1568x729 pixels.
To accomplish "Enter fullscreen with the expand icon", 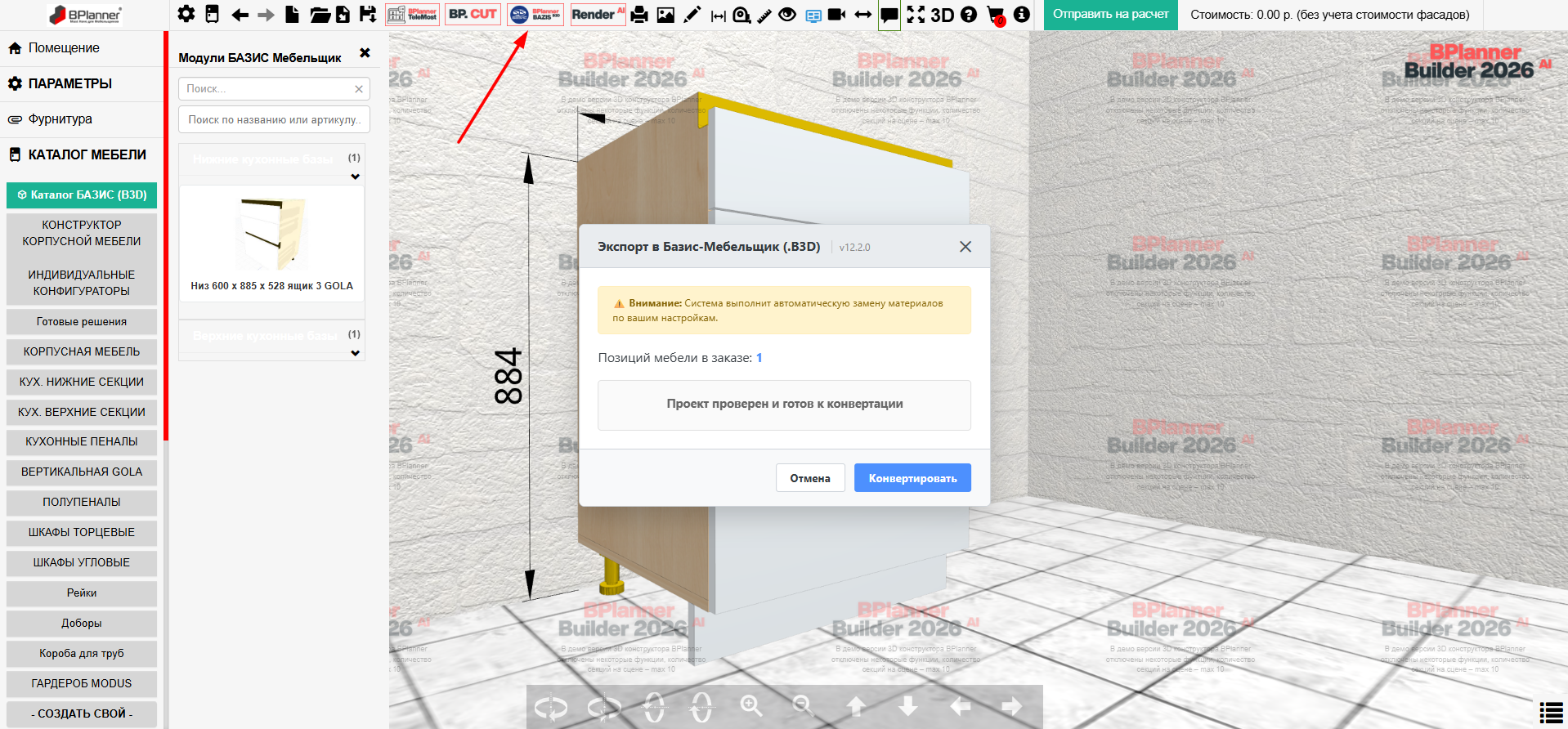I will pyautogui.click(x=916, y=14).
